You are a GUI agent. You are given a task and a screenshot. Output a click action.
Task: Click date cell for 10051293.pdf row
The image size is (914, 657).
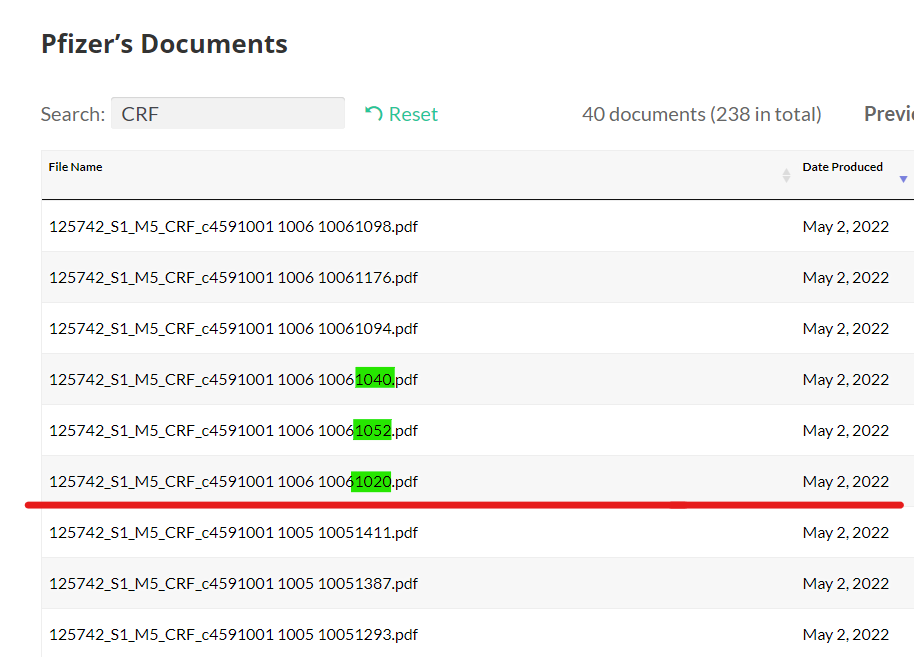point(846,634)
